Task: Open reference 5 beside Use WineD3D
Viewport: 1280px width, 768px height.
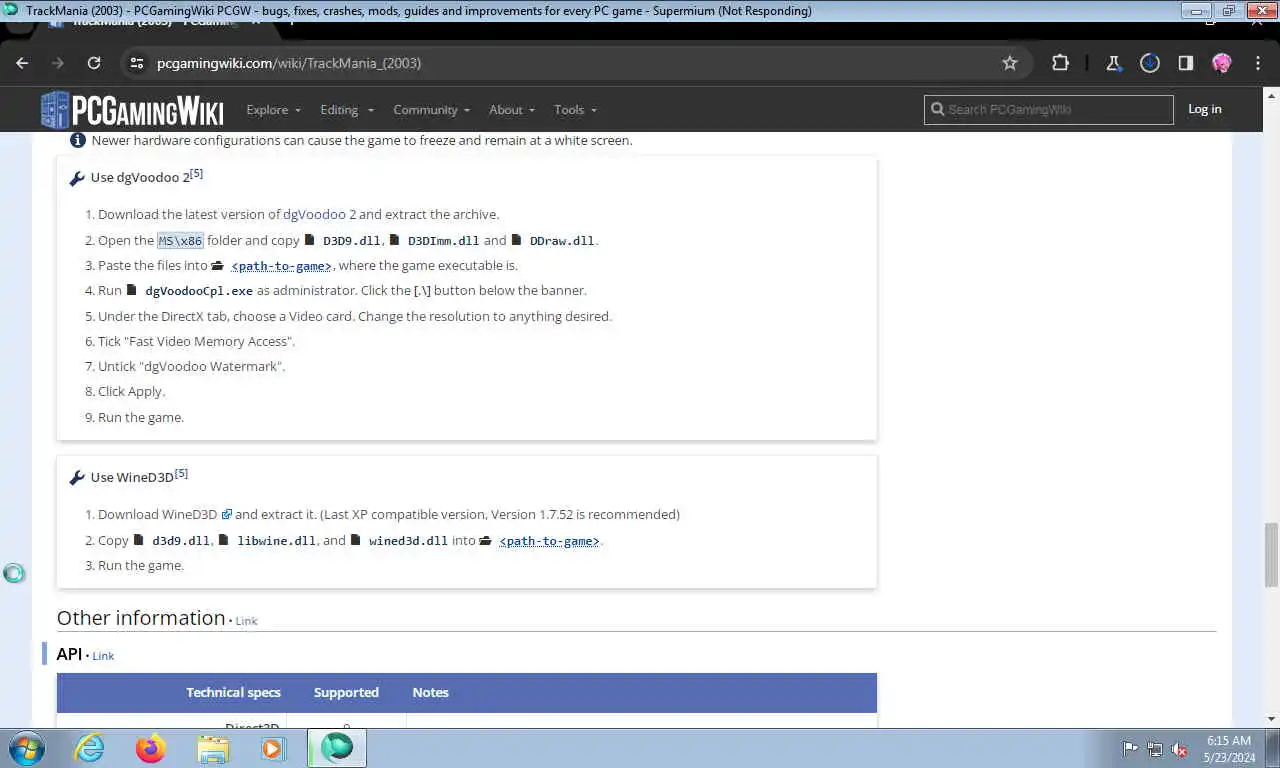Action: tap(181, 474)
